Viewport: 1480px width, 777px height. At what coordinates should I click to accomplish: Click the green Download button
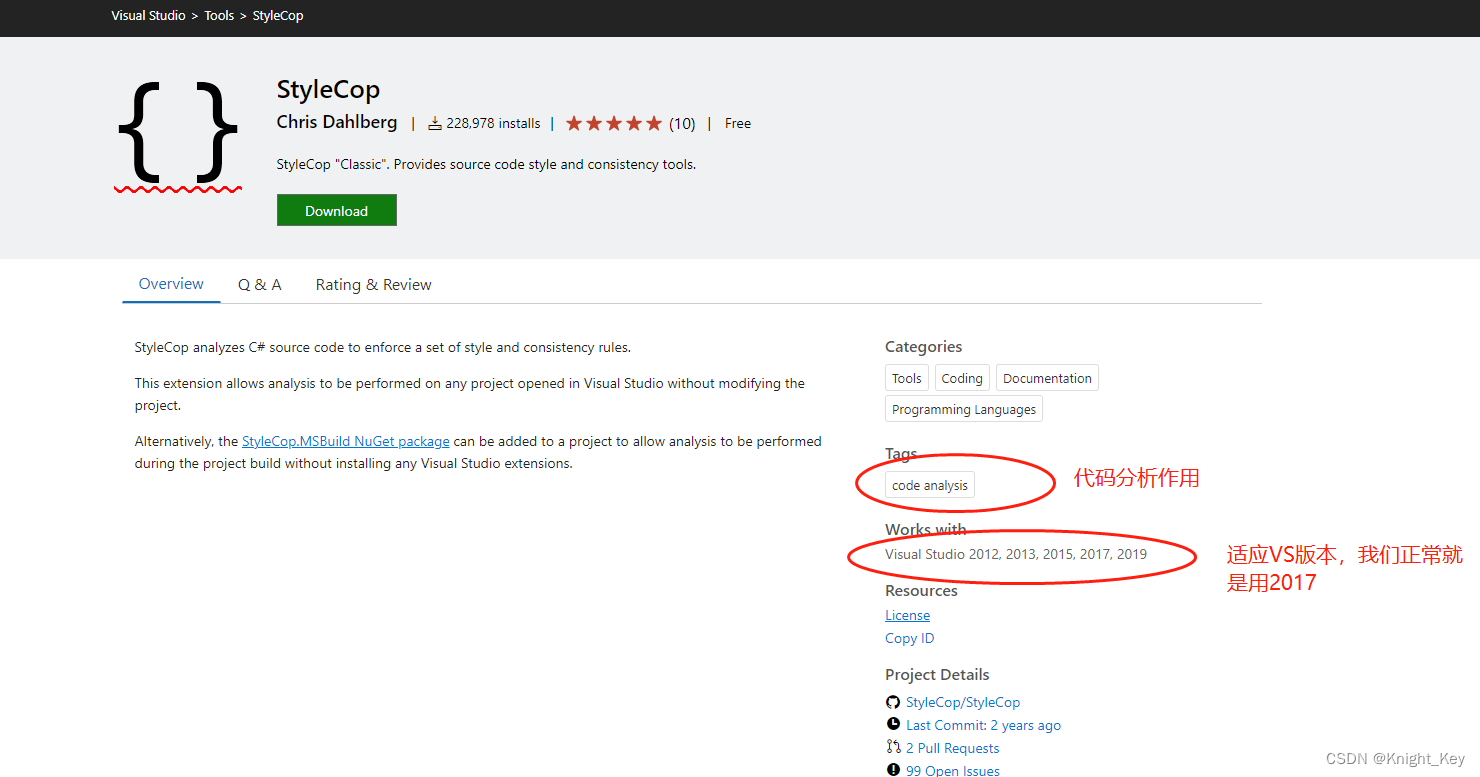337,210
